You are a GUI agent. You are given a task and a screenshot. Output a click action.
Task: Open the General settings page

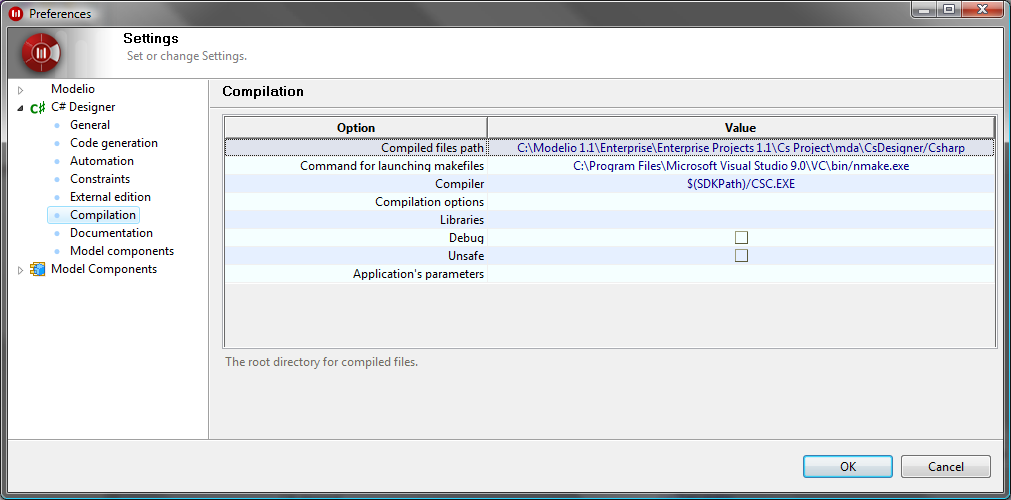pyautogui.click(x=90, y=125)
